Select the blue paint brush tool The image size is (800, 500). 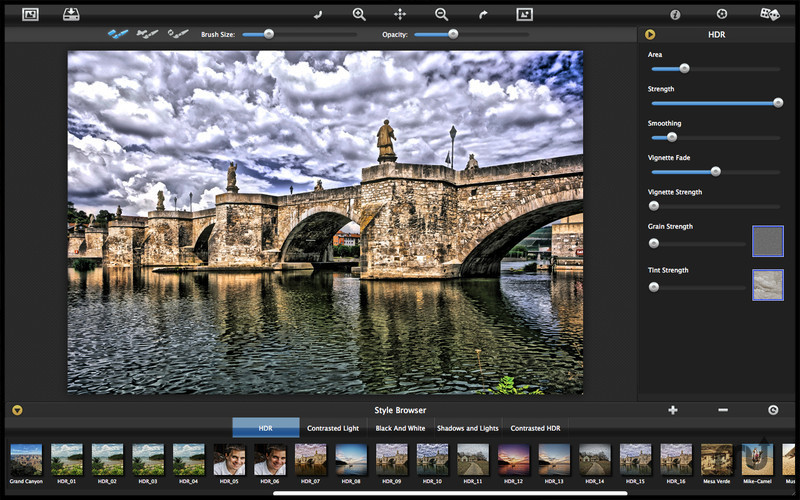coord(118,34)
